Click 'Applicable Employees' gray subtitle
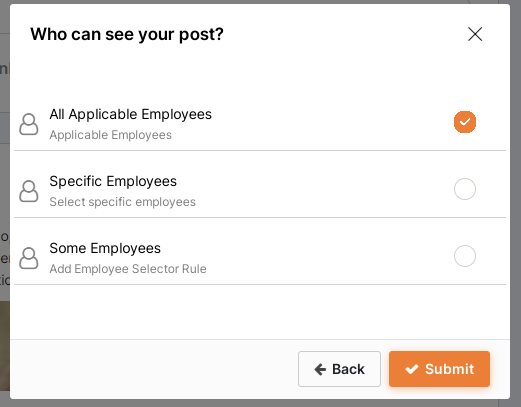 tap(111, 135)
